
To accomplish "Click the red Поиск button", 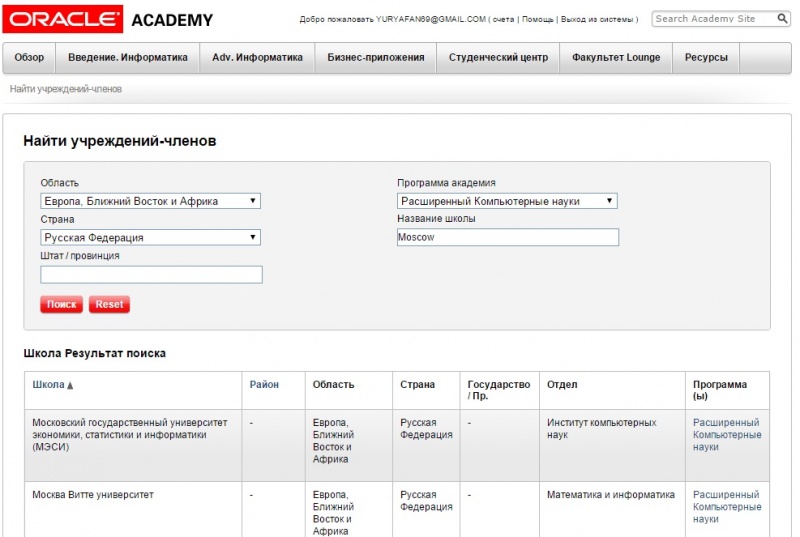I will (61, 304).
